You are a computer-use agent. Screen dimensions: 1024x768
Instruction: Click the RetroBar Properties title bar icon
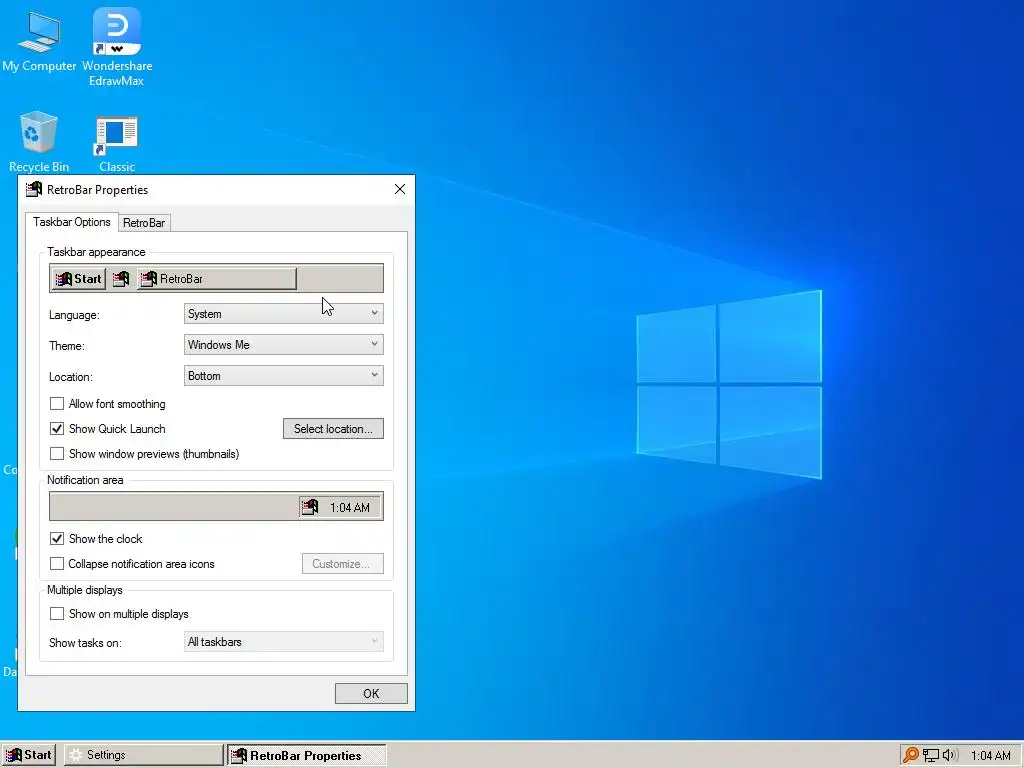click(34, 189)
